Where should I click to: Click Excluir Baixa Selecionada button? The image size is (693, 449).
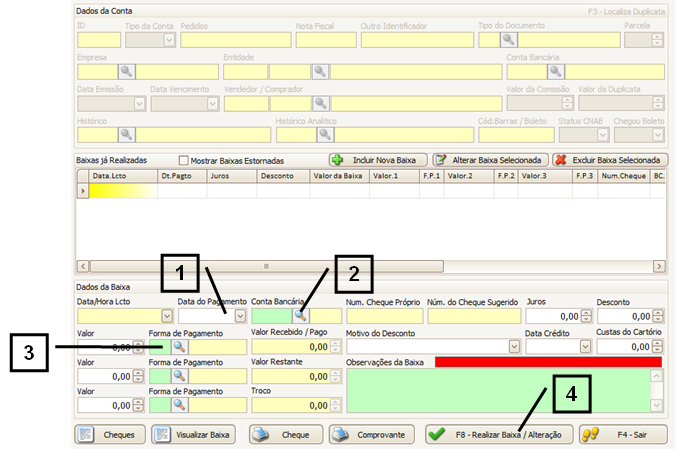coord(610,160)
